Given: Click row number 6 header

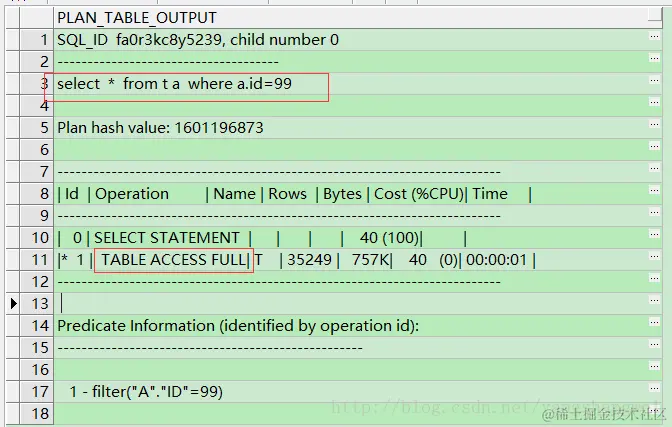Looking at the screenshot, I should pyautogui.click(x=36, y=150).
